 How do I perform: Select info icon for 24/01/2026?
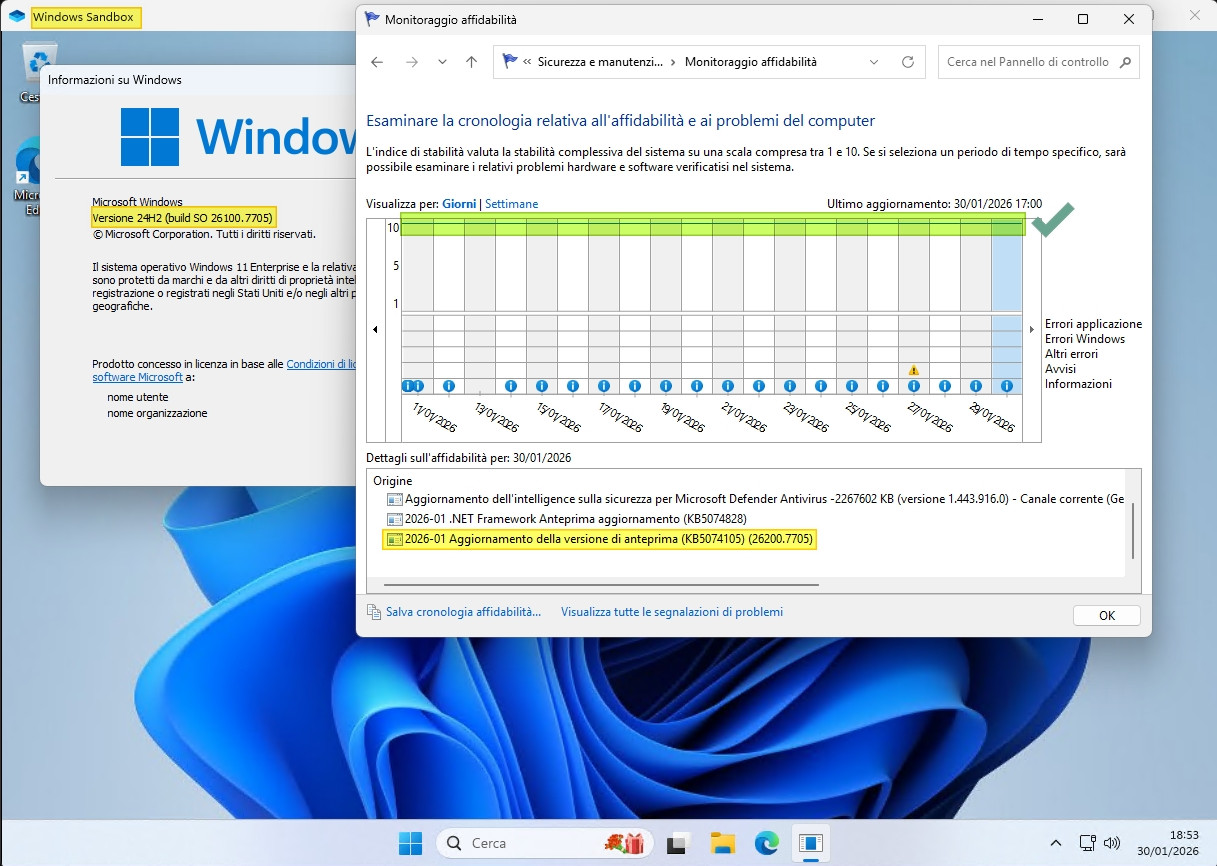[821, 386]
